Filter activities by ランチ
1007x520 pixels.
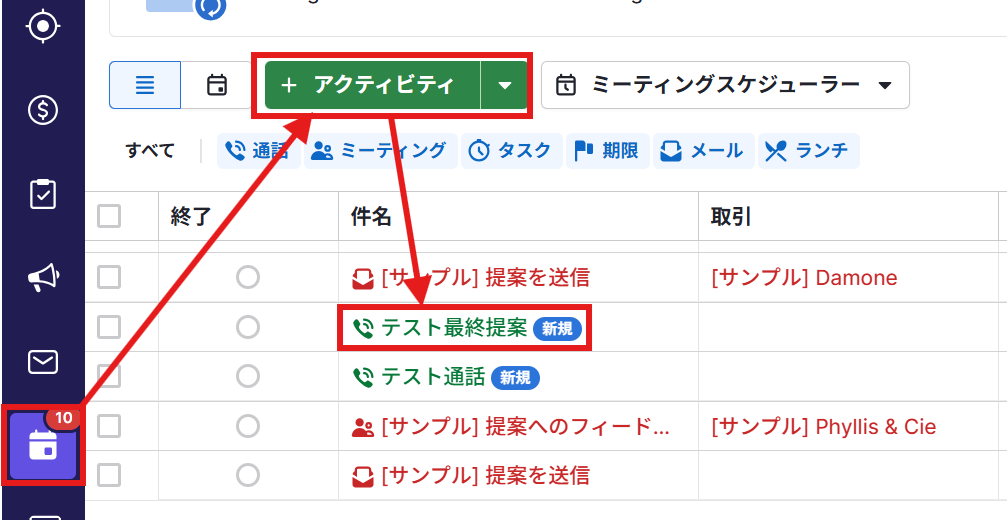(809, 151)
